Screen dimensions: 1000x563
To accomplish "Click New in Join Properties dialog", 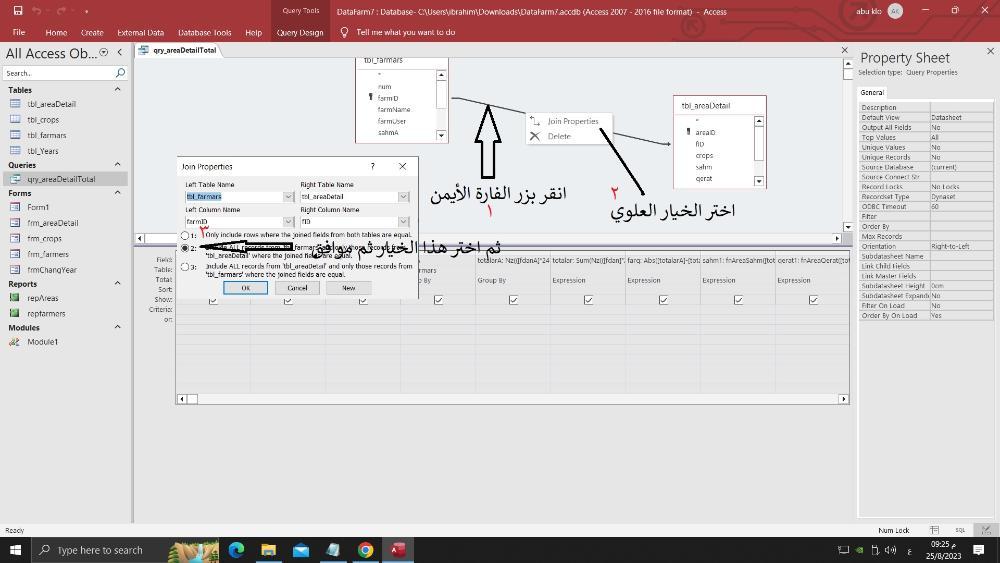I will coord(348,288).
